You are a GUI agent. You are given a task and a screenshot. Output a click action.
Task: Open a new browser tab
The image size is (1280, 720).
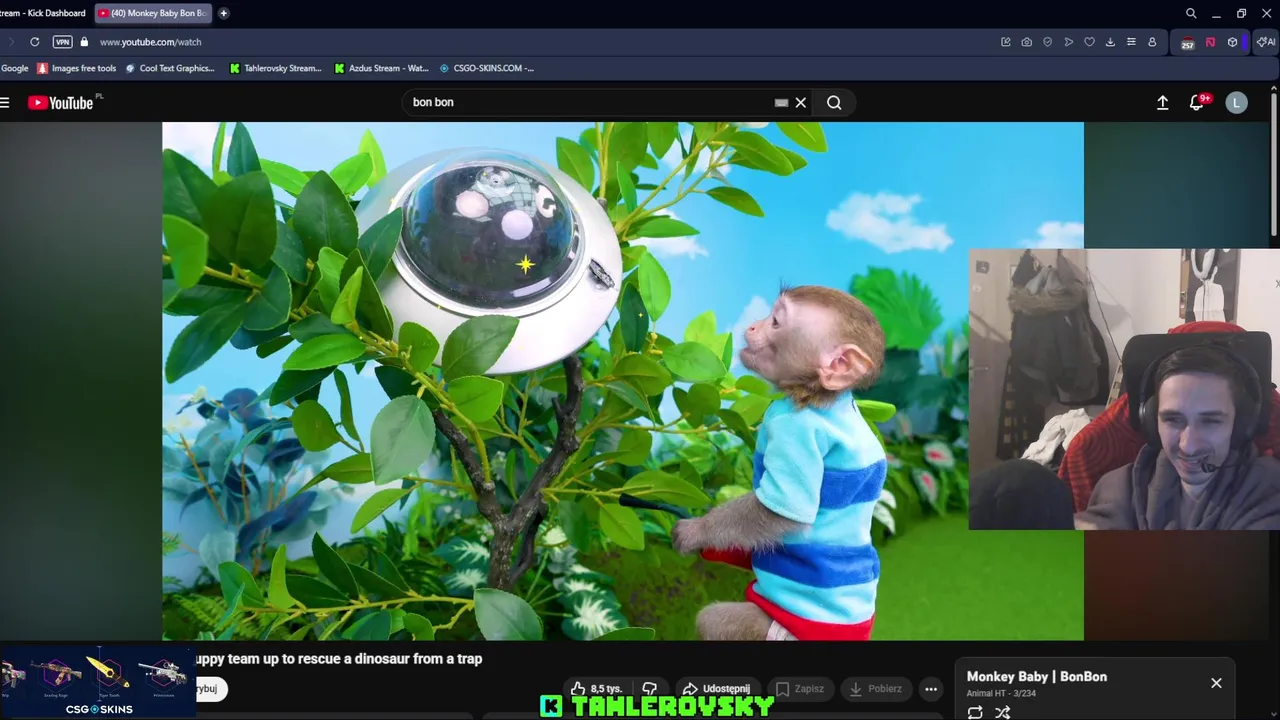tap(223, 13)
